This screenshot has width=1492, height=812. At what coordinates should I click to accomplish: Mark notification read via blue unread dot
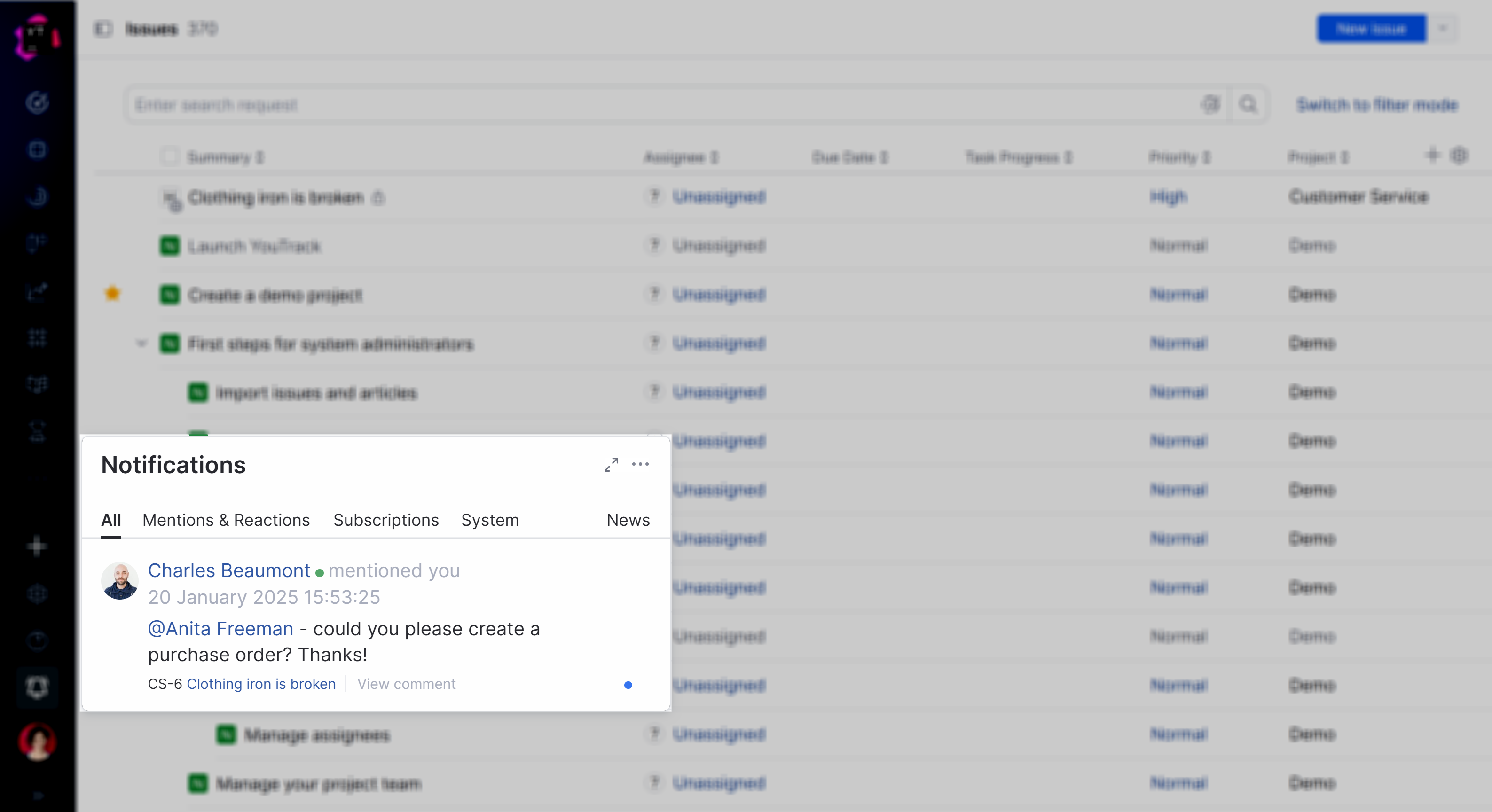pyautogui.click(x=628, y=685)
